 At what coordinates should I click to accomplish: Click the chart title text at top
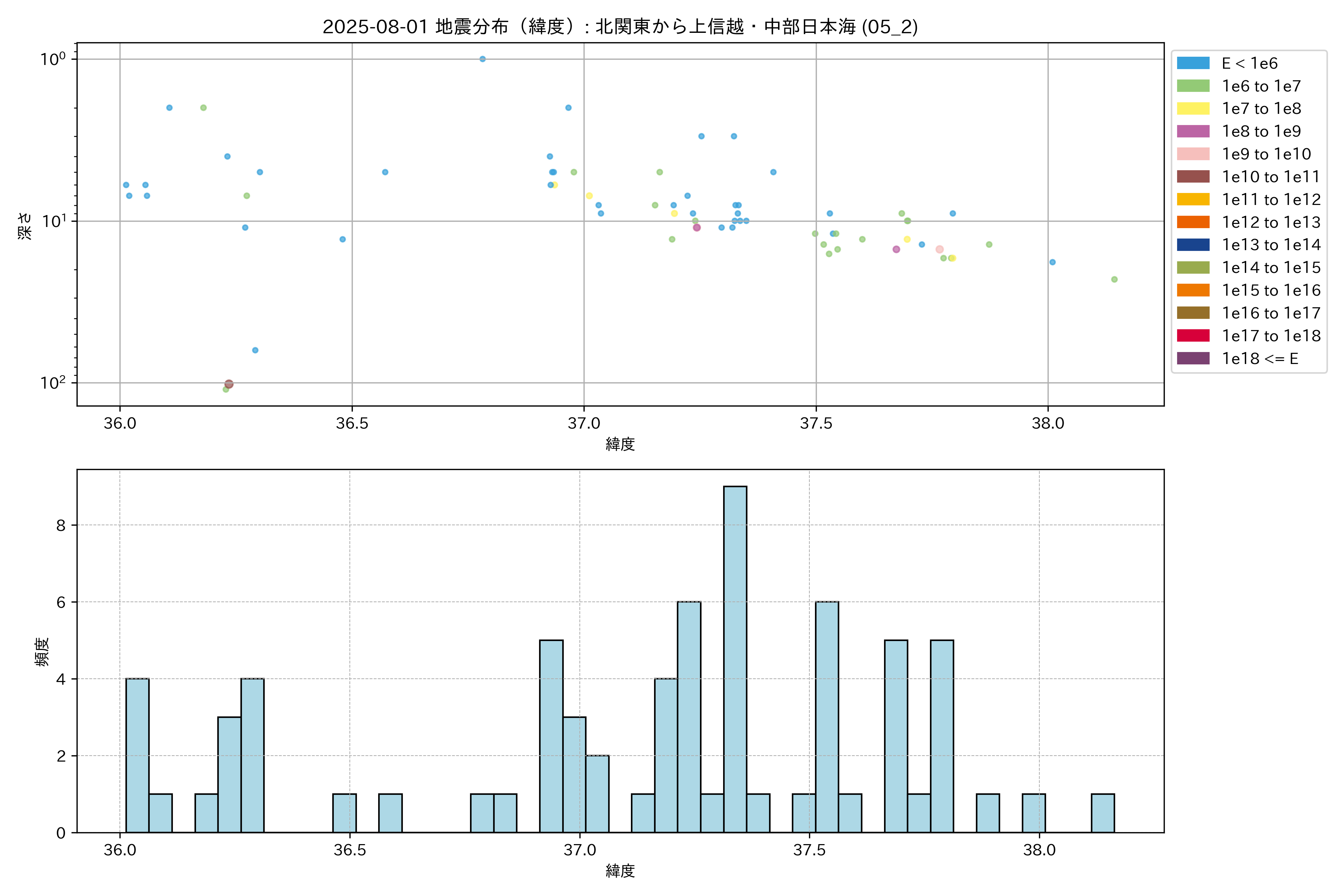(620, 26)
